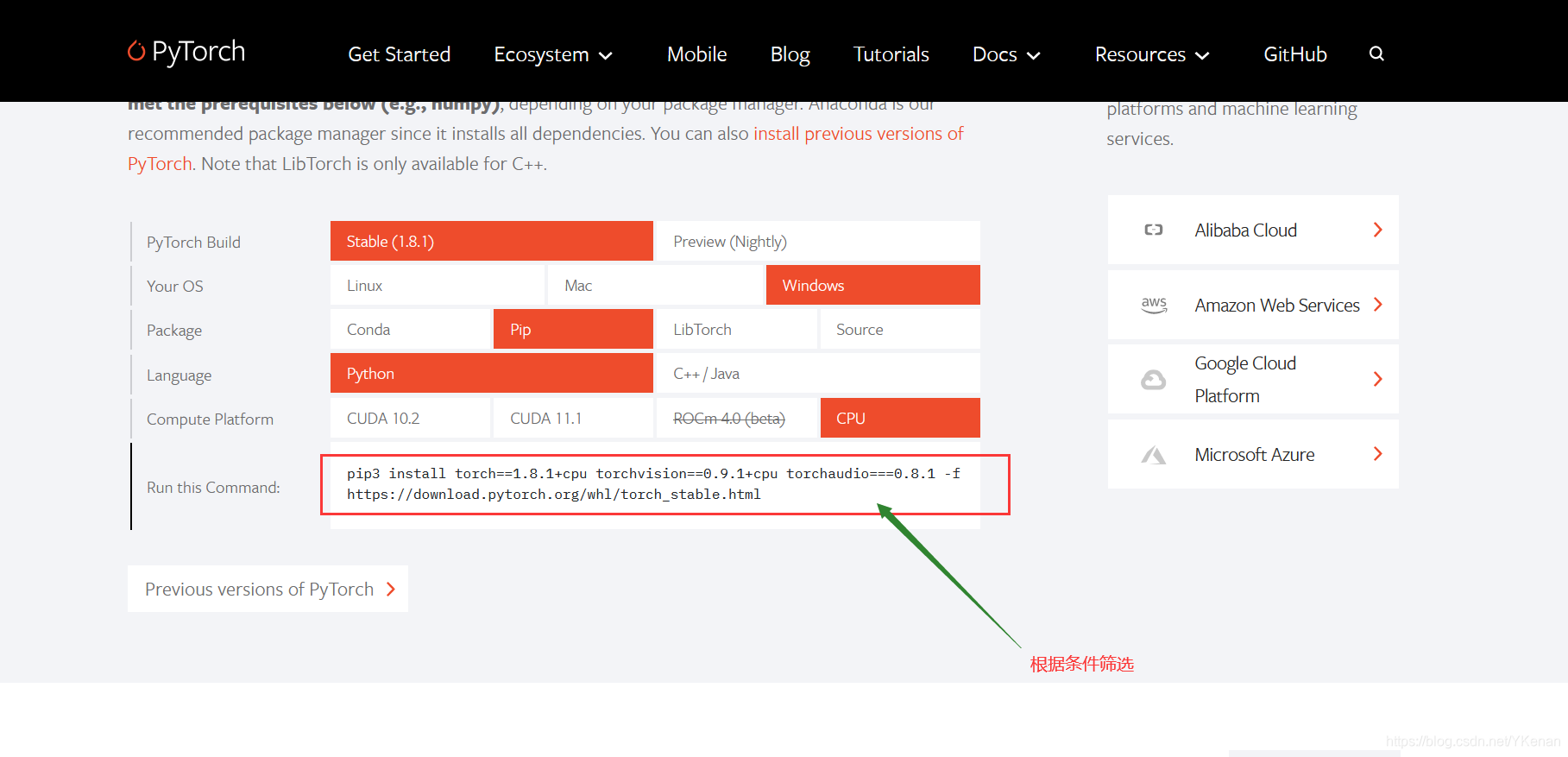Open the search magnifier icon
1568x757 pixels.
(x=1376, y=54)
